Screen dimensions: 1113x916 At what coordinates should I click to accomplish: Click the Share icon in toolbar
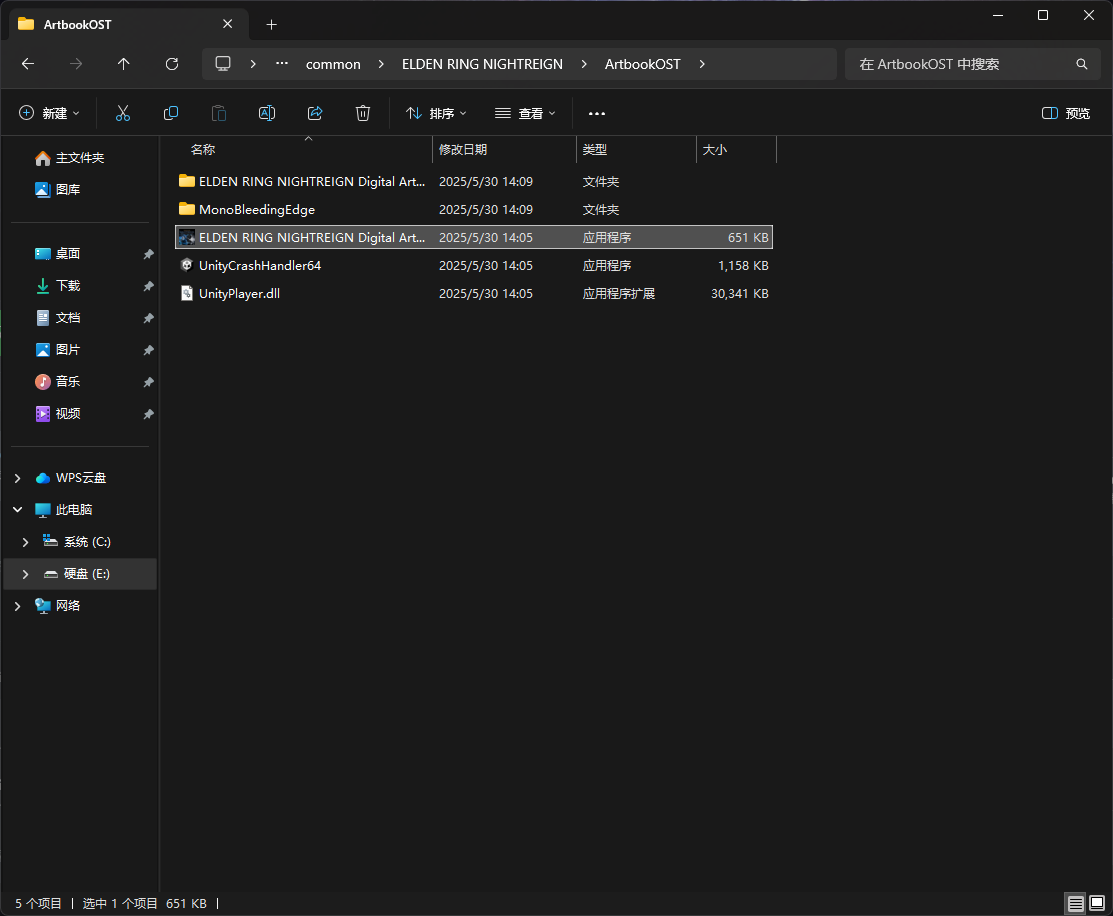(314, 113)
